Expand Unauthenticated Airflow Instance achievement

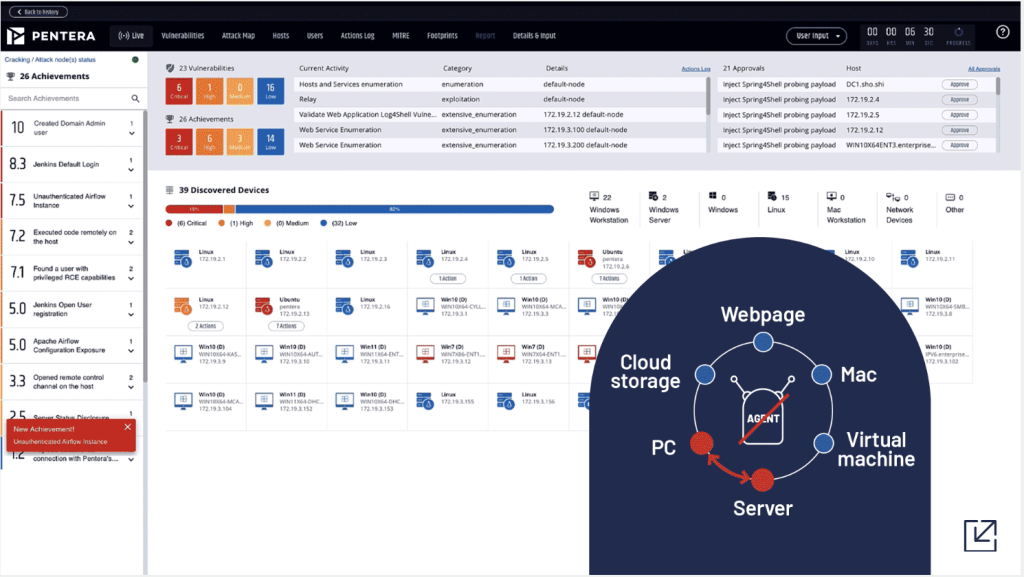pos(132,206)
